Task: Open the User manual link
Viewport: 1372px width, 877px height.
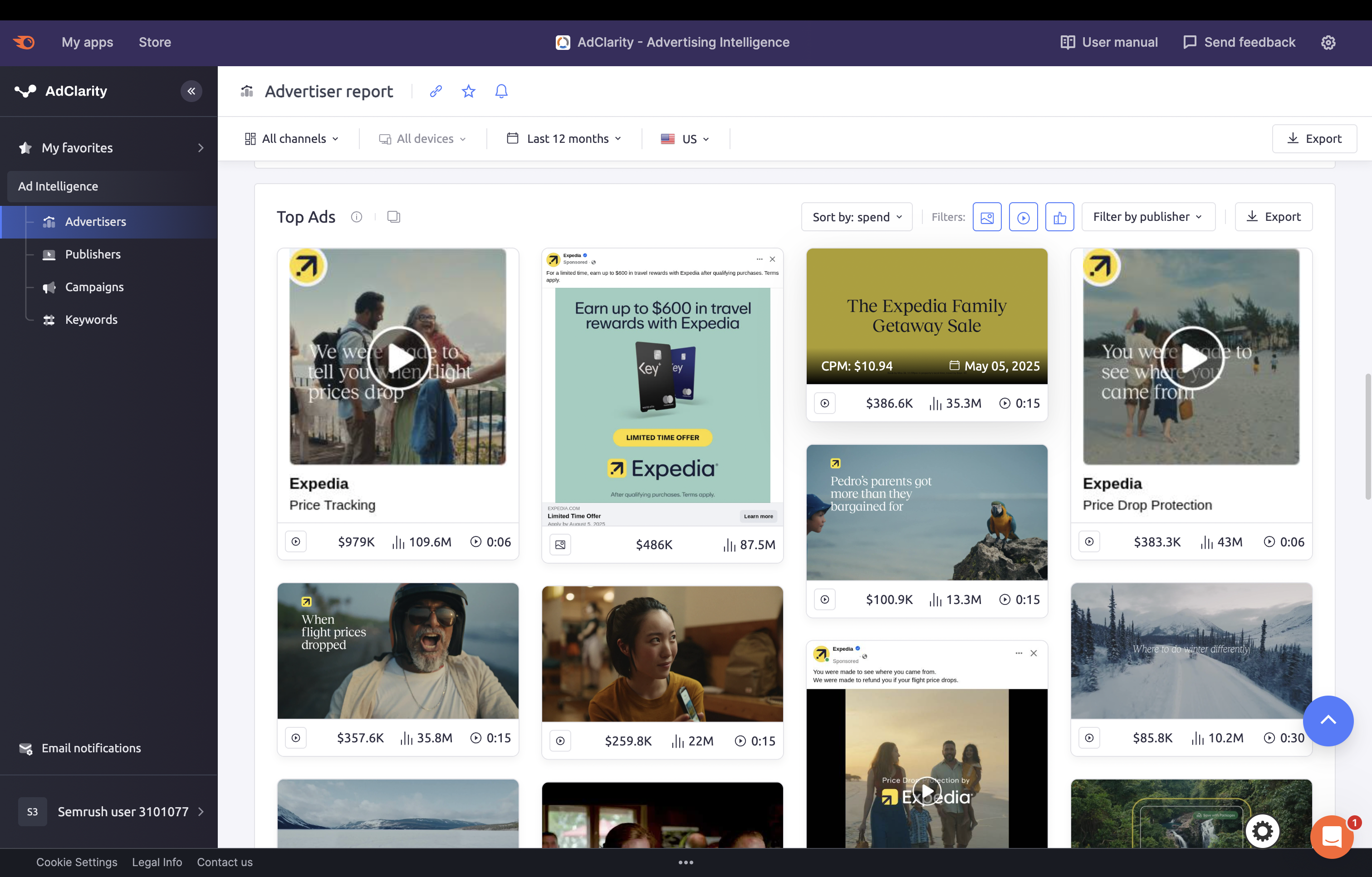Action: [1109, 42]
